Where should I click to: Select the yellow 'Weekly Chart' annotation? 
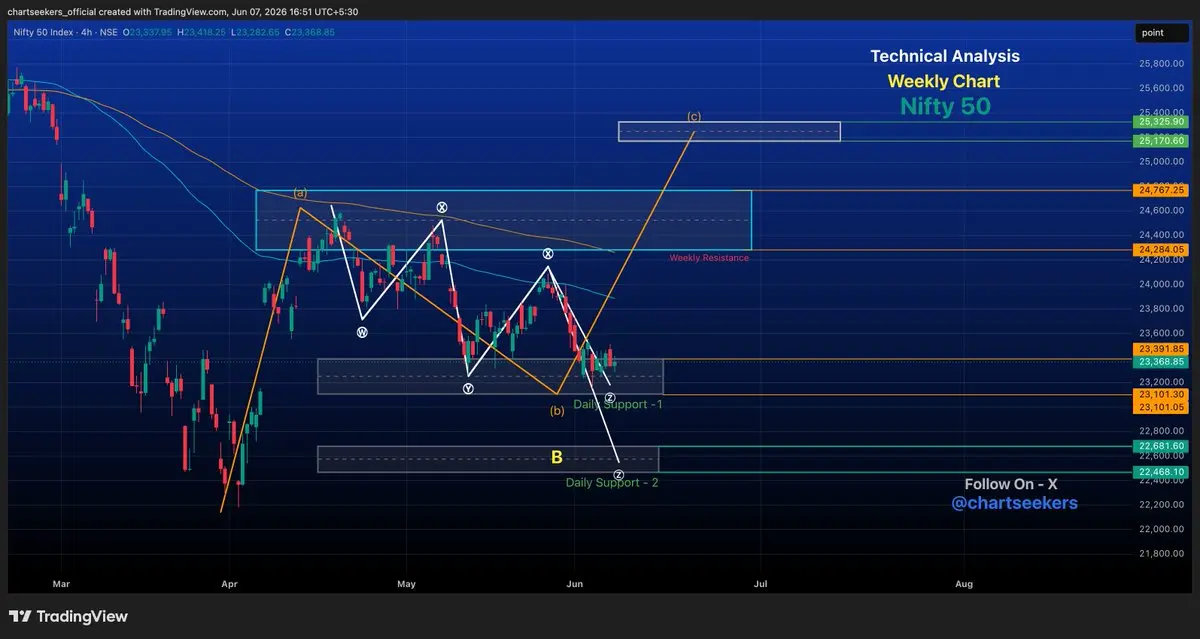[x=943, y=81]
